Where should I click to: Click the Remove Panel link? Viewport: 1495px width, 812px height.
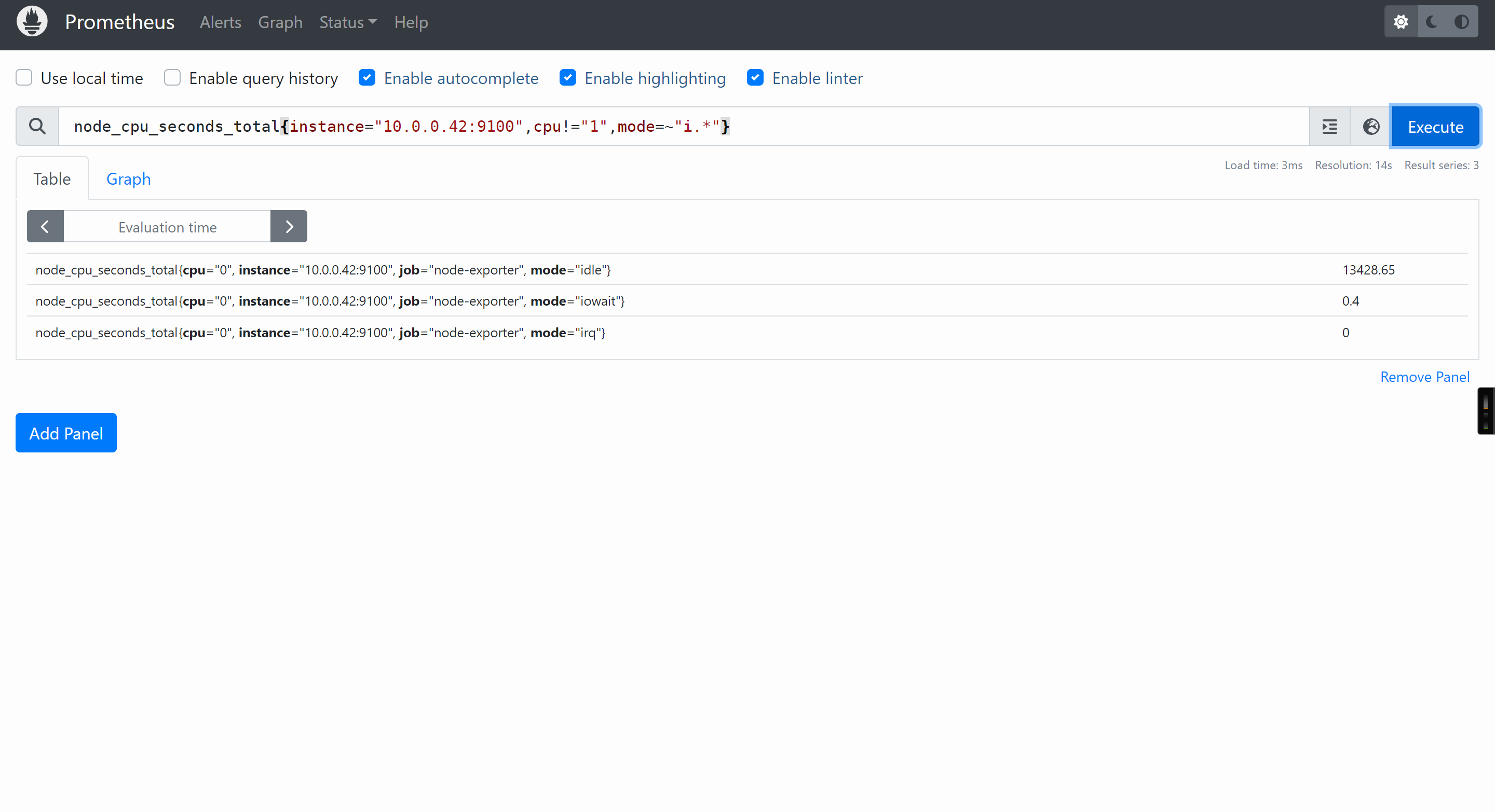click(x=1425, y=377)
